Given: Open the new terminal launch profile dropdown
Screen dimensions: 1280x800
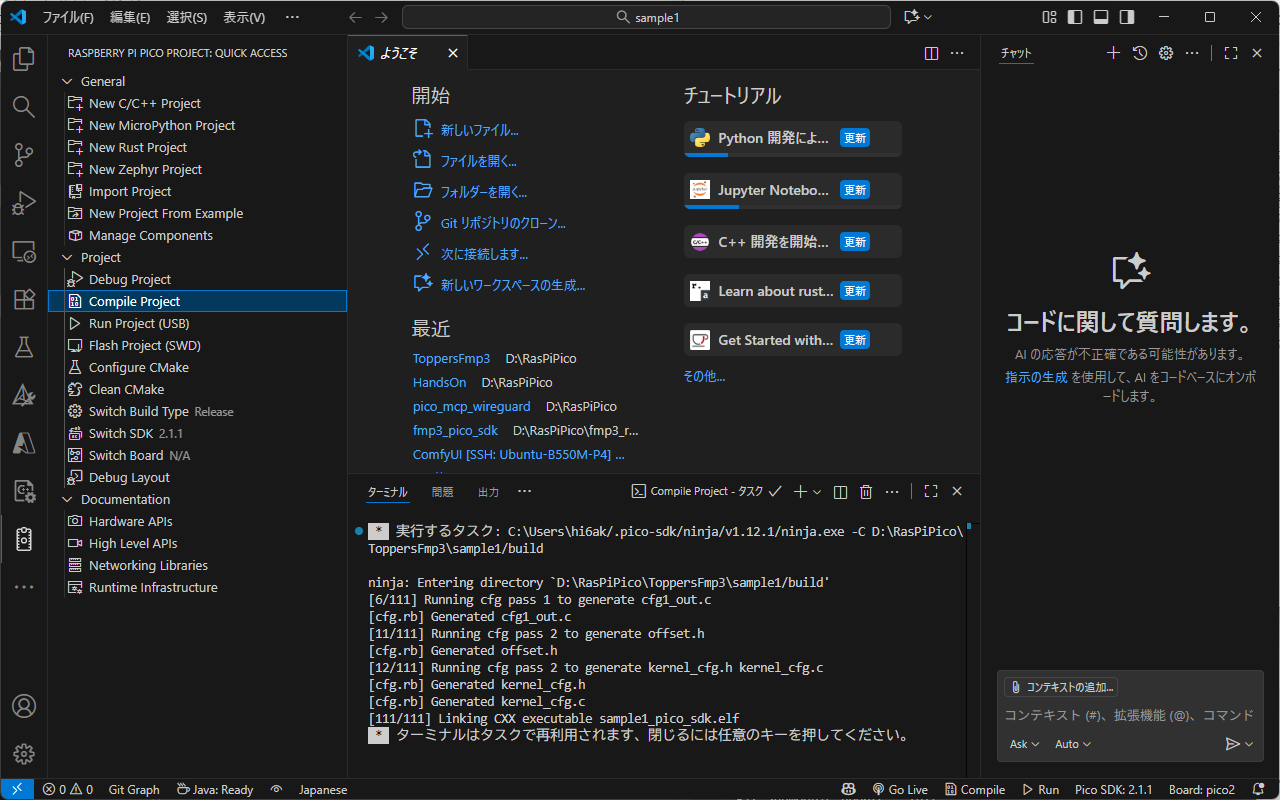Looking at the screenshot, I should 817,491.
